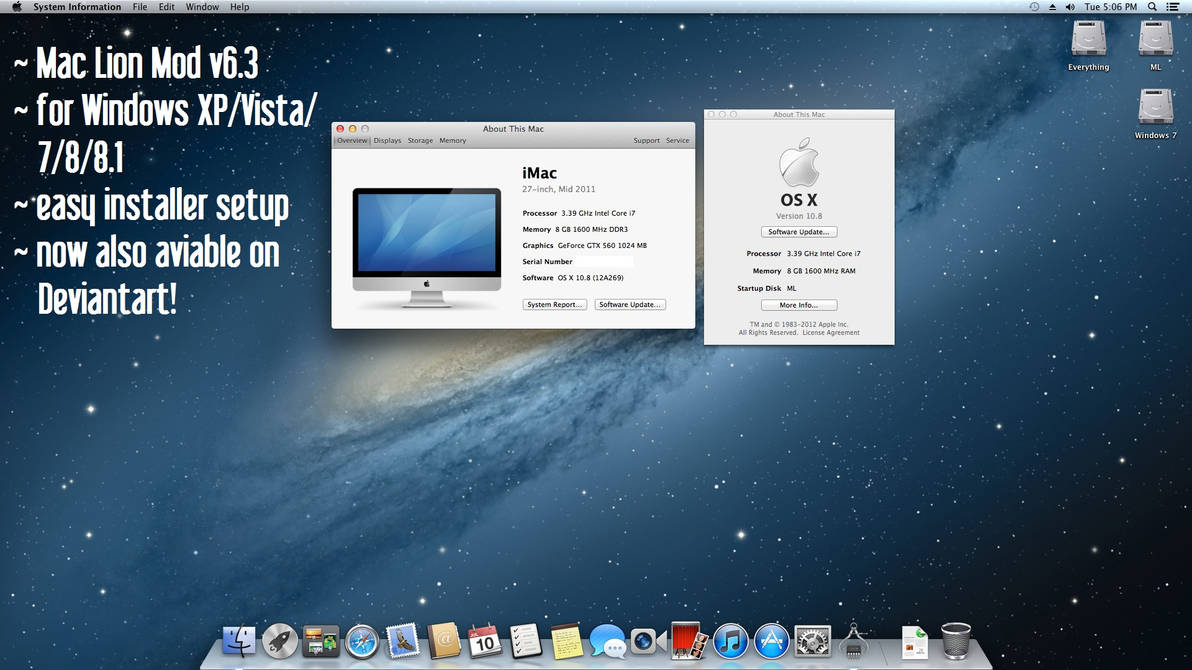The height and width of the screenshot is (670, 1192).
Task: Open the System Information app menu
Action: pos(77,7)
